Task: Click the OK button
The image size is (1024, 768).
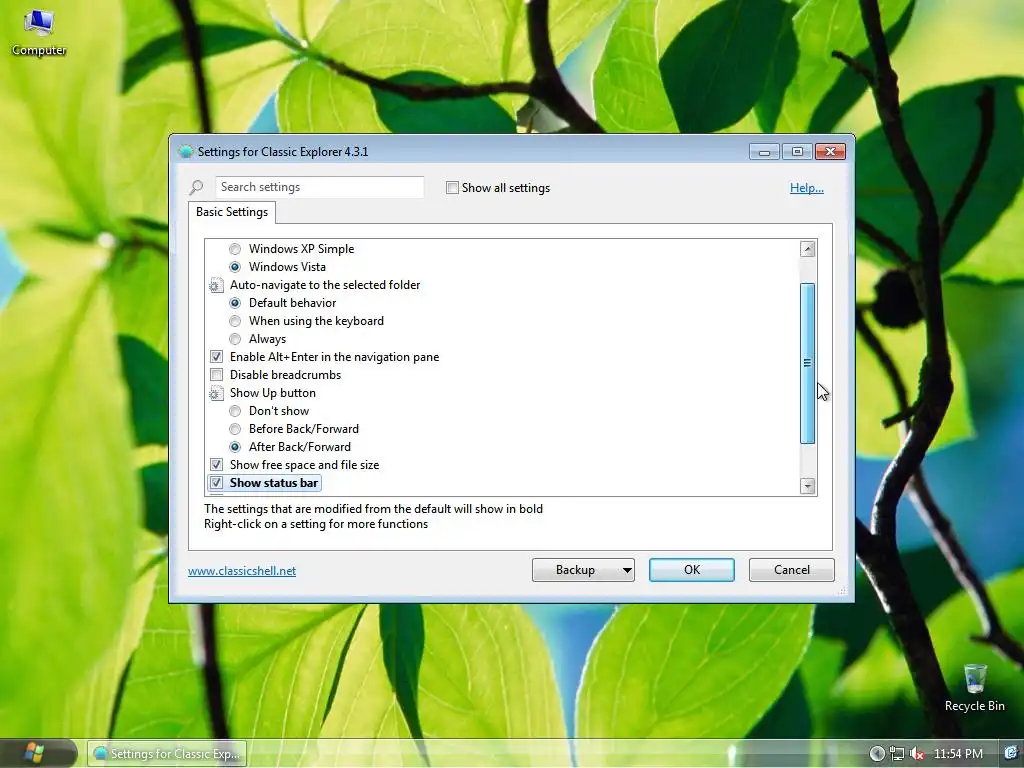Action: (692, 570)
